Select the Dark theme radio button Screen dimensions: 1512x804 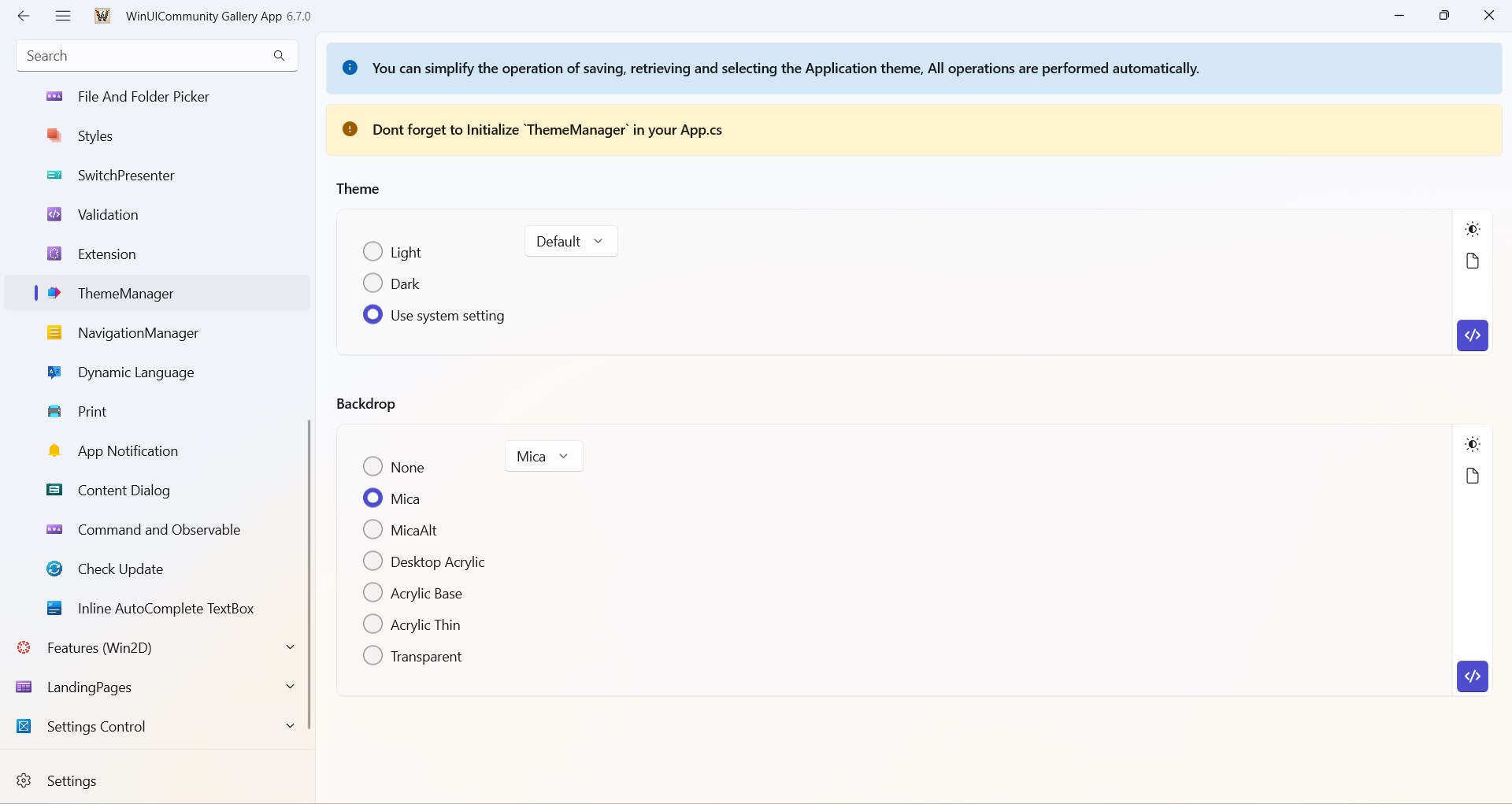pyautogui.click(x=372, y=283)
